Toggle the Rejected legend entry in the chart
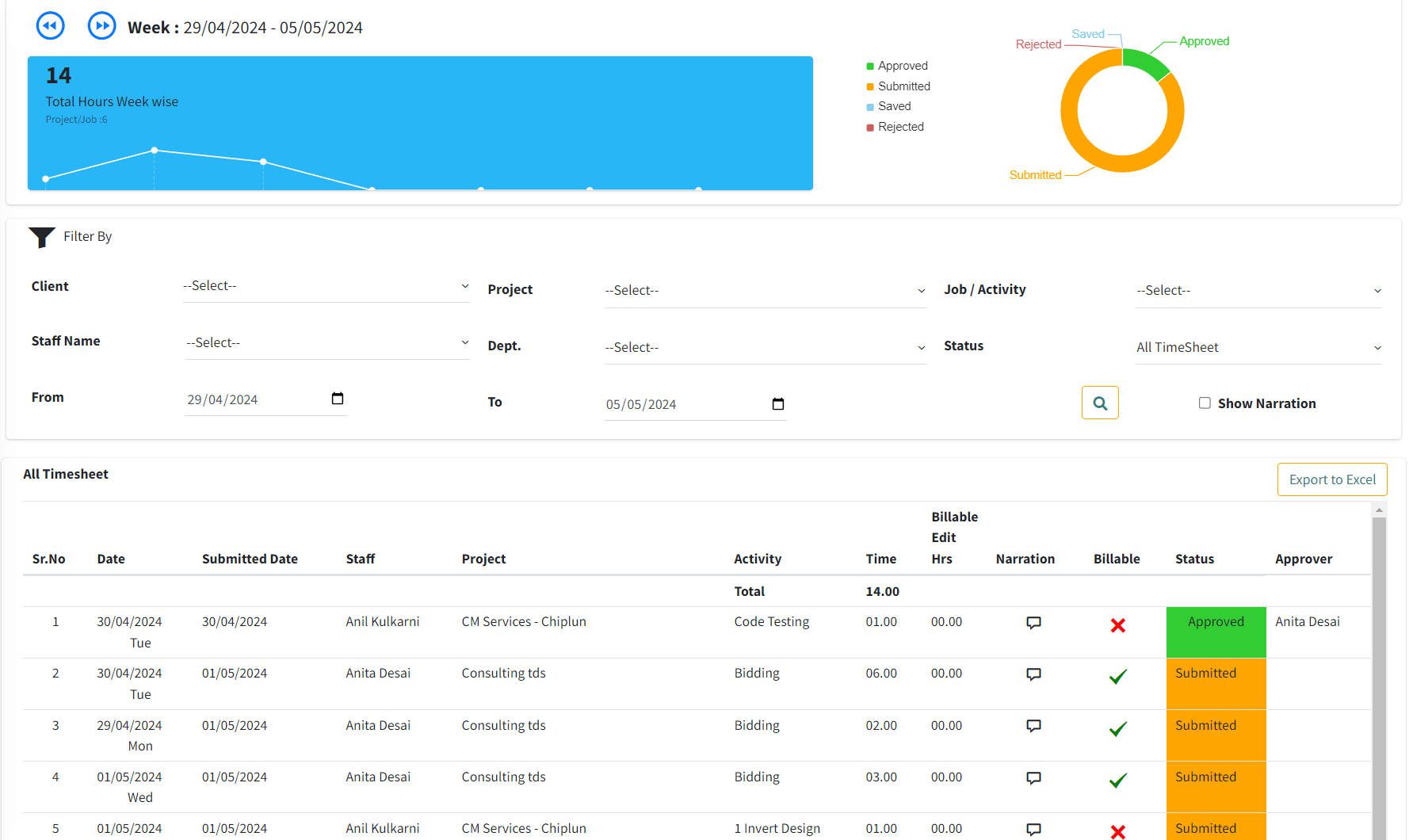Screen dimensions: 1409x840 895,127
